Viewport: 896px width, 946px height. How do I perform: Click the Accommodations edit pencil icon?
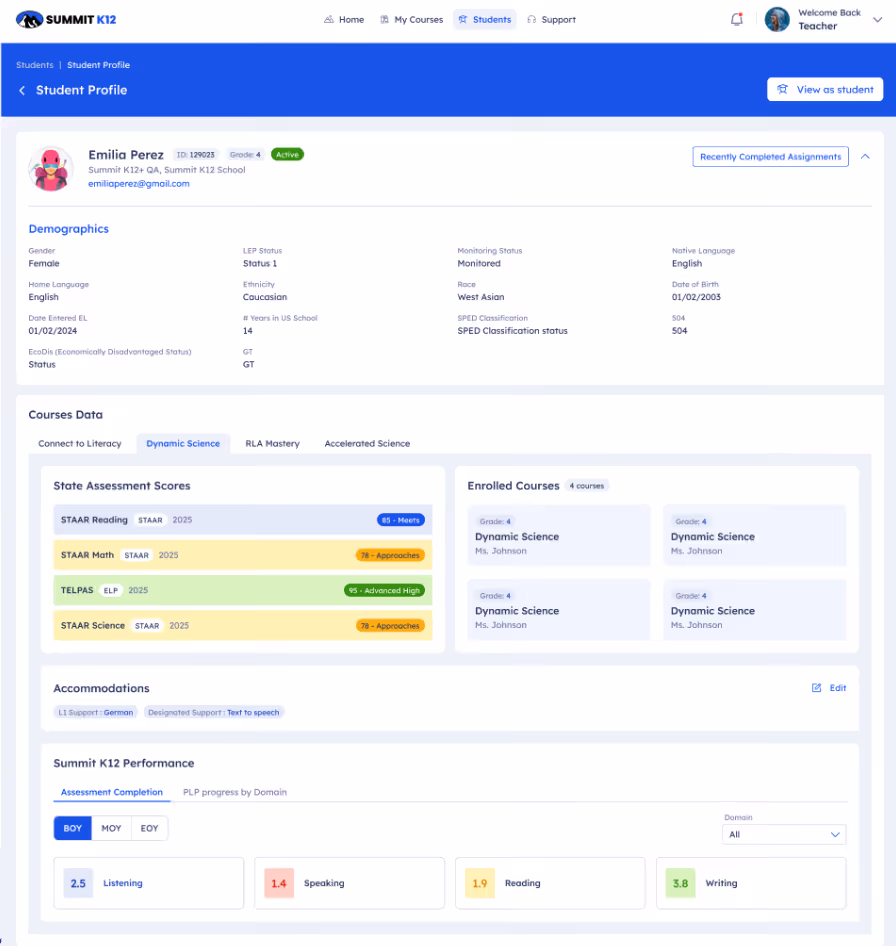click(x=816, y=688)
